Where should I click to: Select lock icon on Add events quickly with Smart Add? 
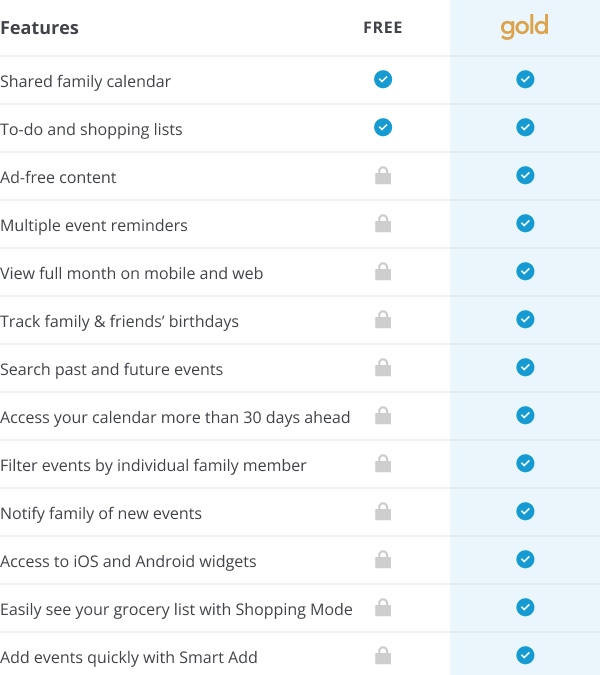pyautogui.click(x=383, y=656)
